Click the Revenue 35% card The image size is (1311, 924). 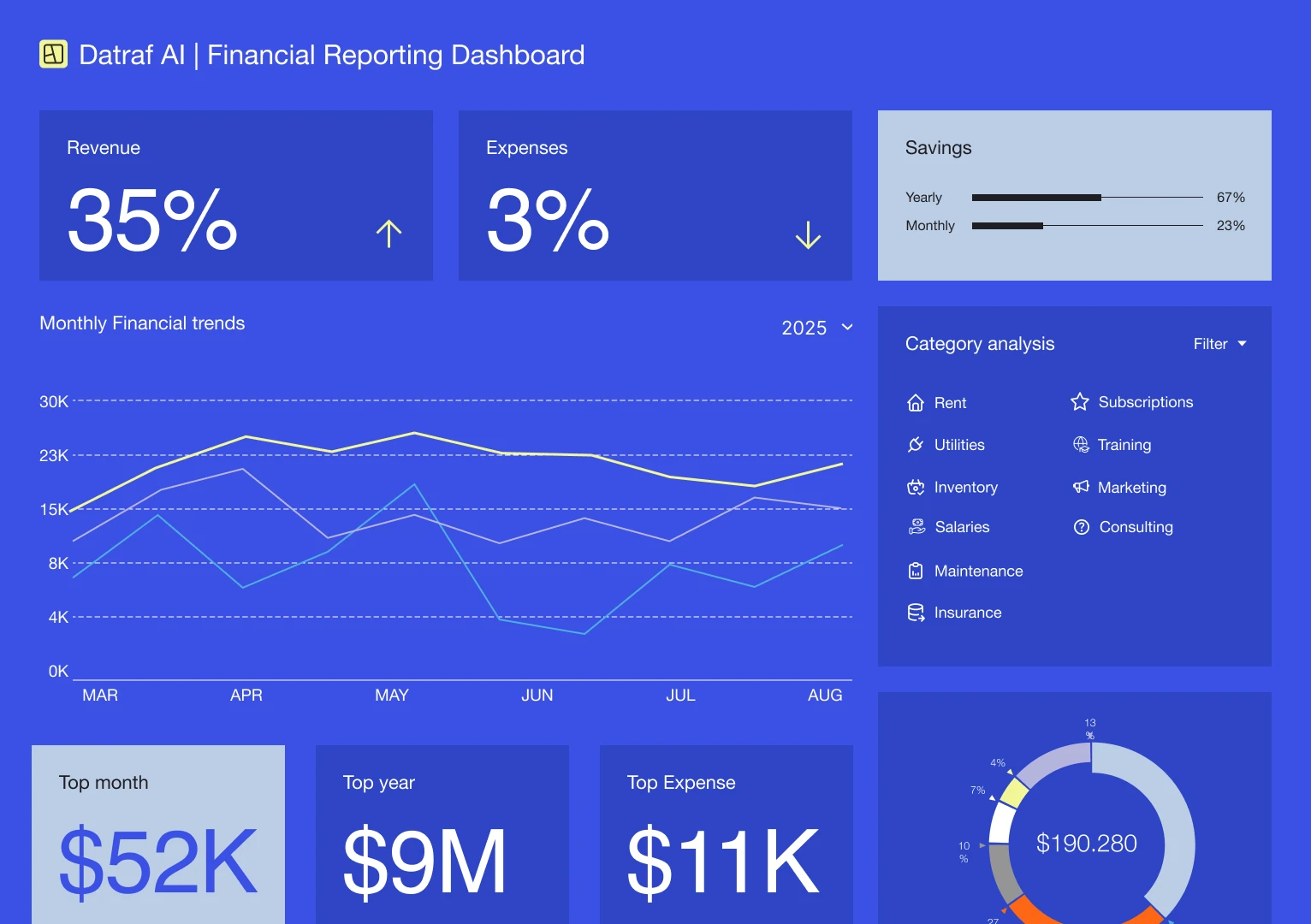click(x=236, y=195)
